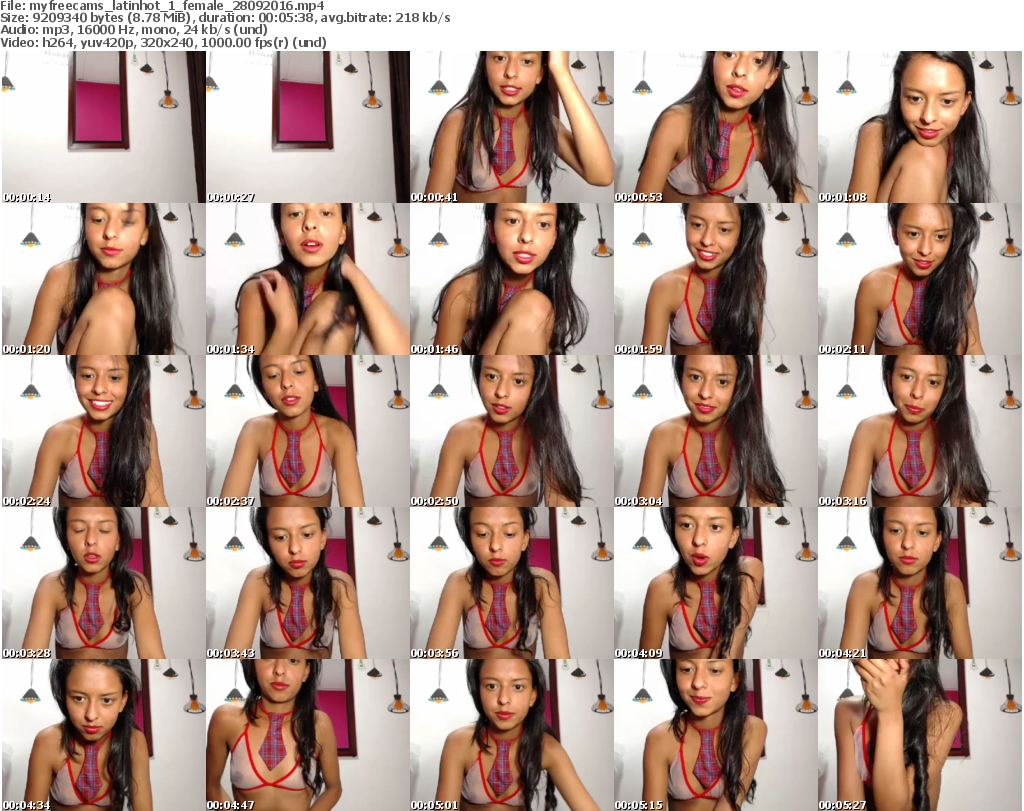Select the frame timestamped 00:01:20
Screen dimensions: 1024x811
point(104,279)
